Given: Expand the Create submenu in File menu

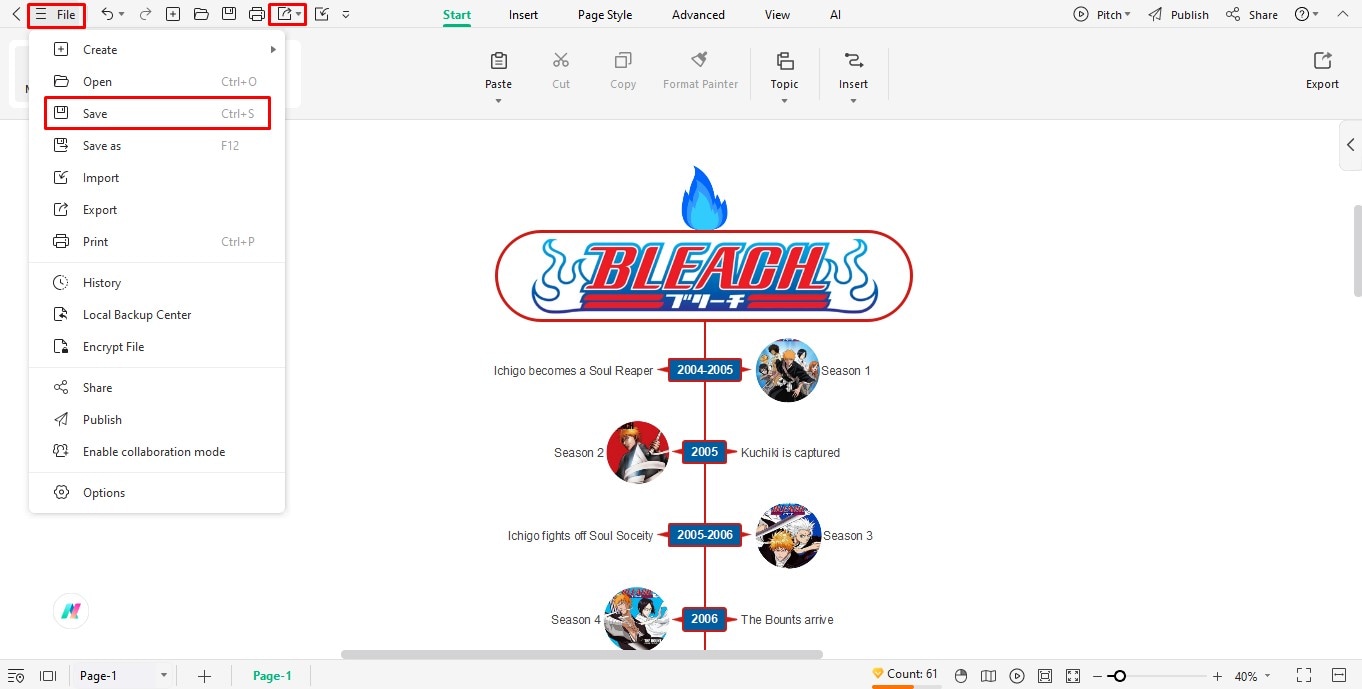Looking at the screenshot, I should click(157, 49).
